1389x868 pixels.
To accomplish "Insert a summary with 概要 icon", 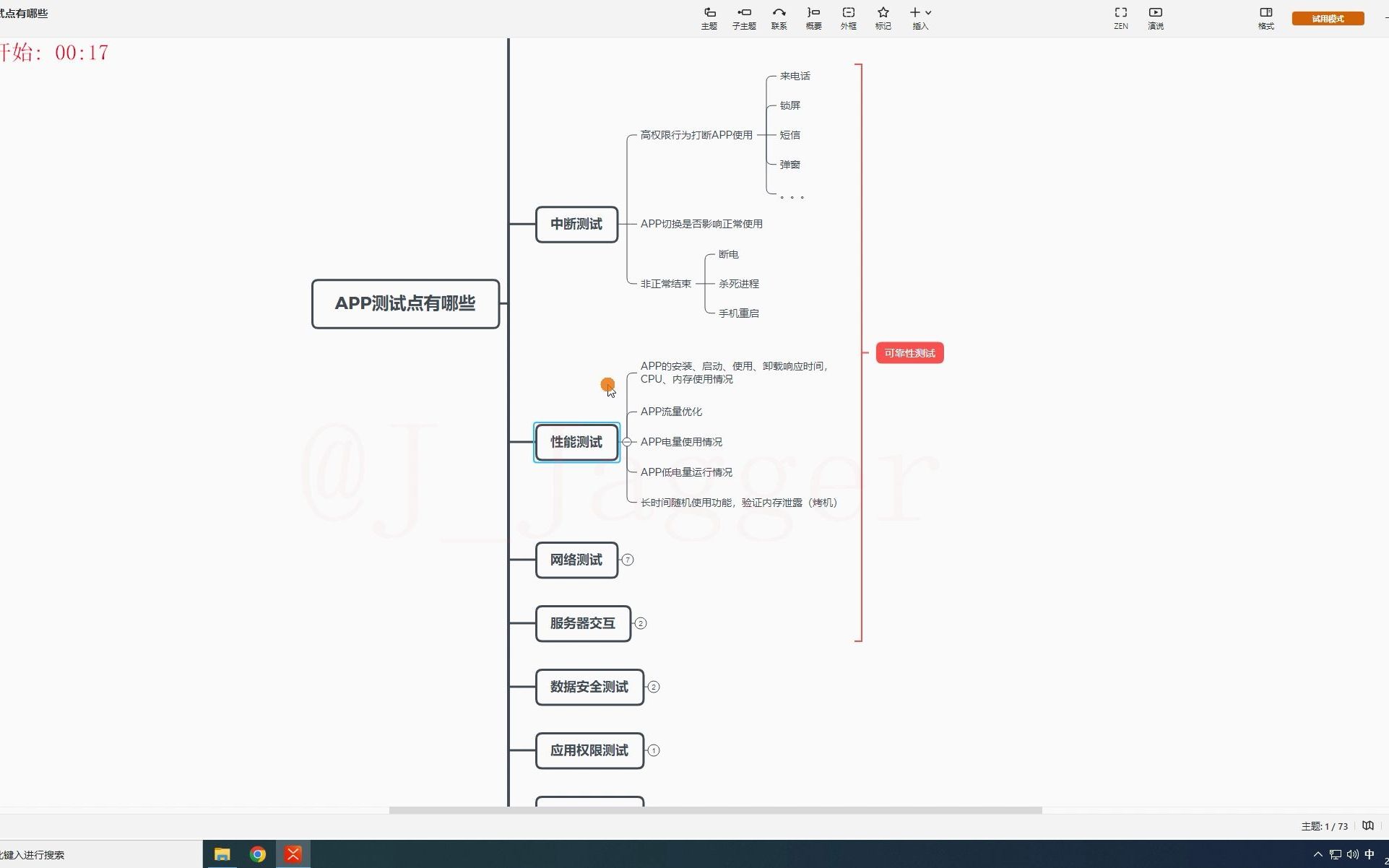I will pos(813,18).
